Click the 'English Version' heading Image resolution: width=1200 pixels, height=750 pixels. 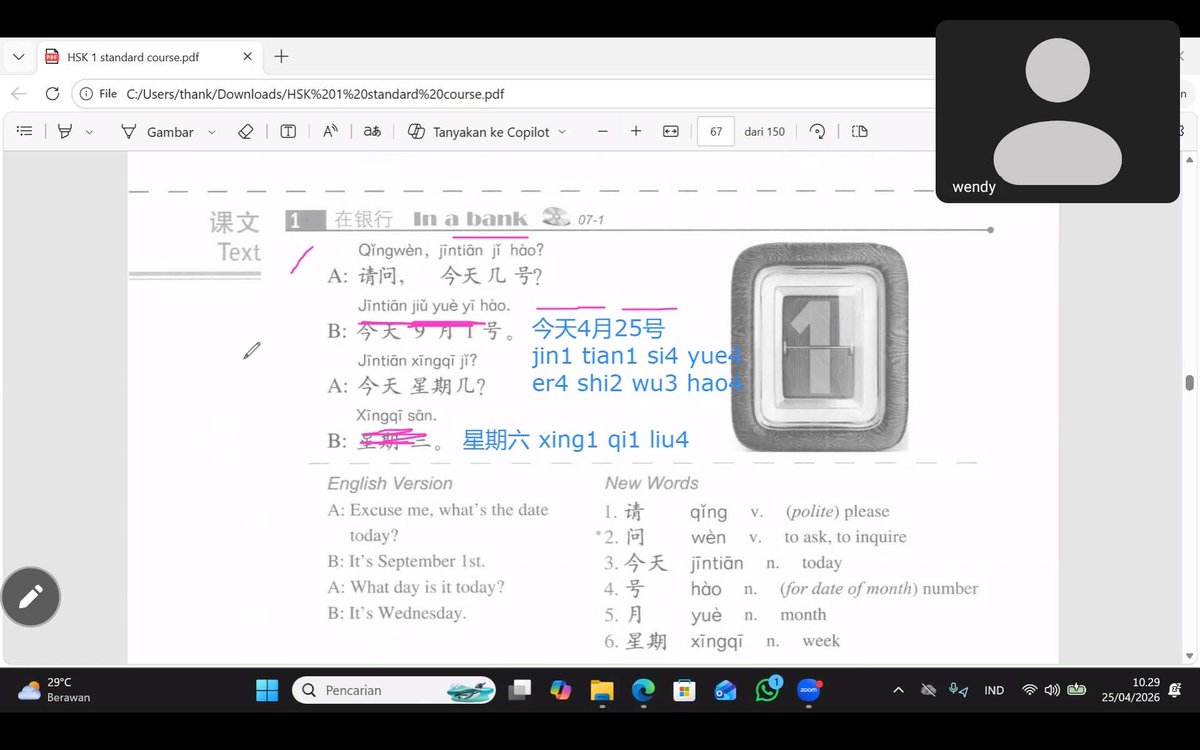390,483
